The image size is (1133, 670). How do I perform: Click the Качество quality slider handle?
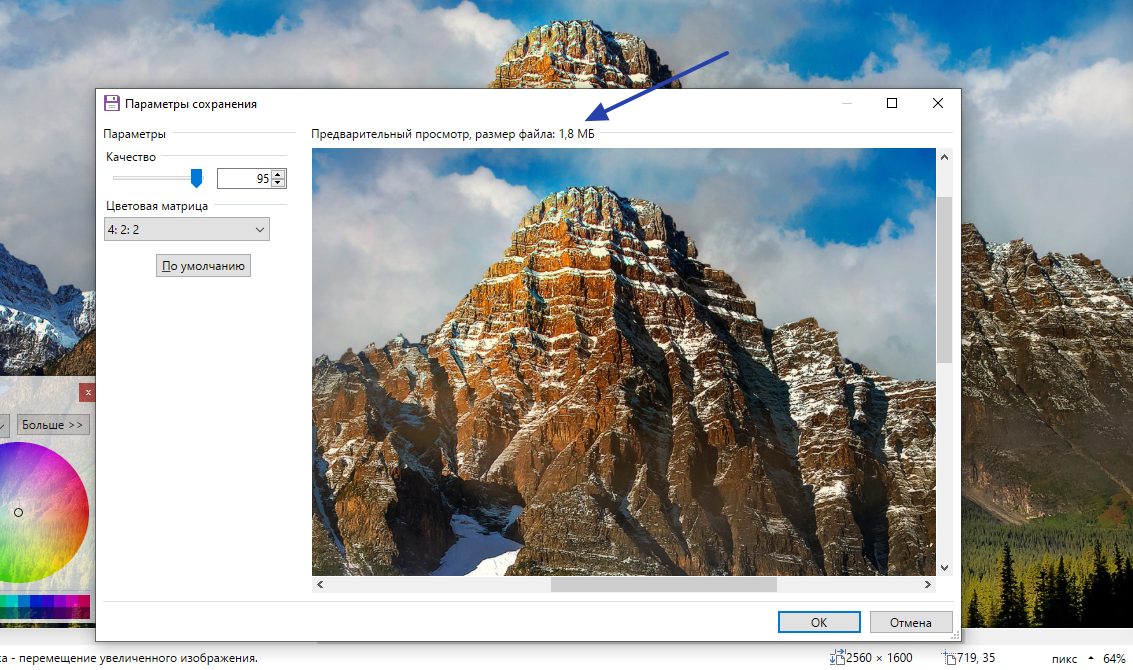point(197,178)
